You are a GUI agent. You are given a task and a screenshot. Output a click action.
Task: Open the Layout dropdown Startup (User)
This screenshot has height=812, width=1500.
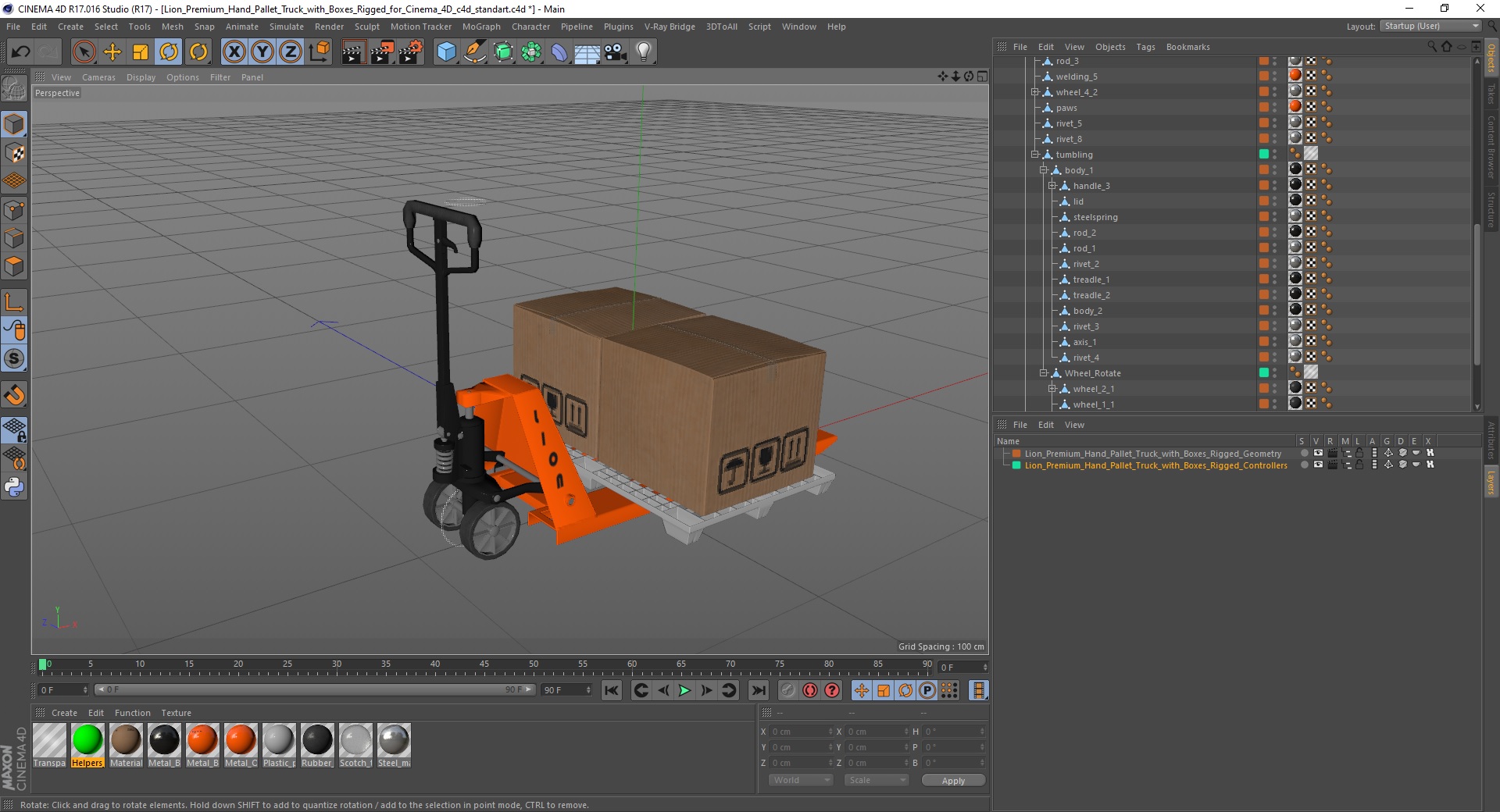(x=1430, y=26)
